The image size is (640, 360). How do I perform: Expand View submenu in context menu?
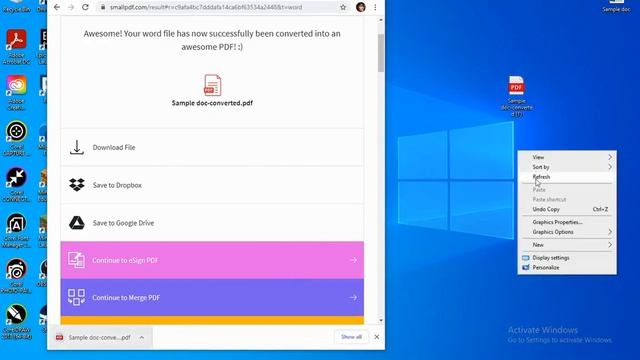click(x=567, y=157)
